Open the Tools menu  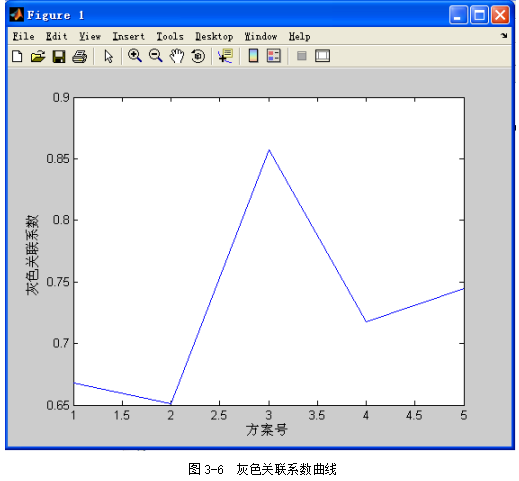click(x=170, y=36)
